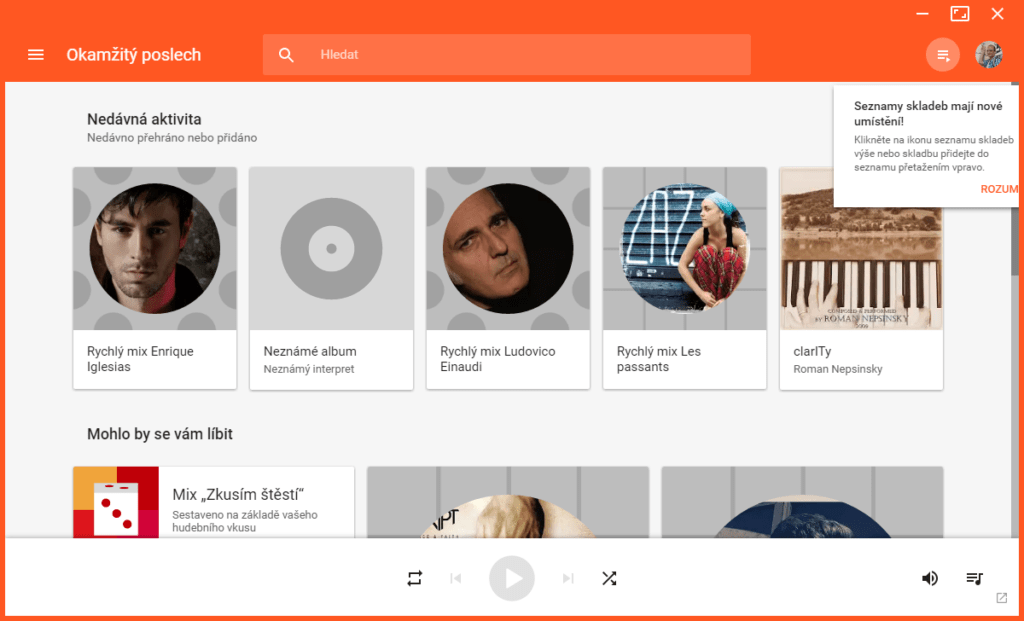Click the Nedávná aktivita heading
The image size is (1024, 621).
tap(144, 119)
